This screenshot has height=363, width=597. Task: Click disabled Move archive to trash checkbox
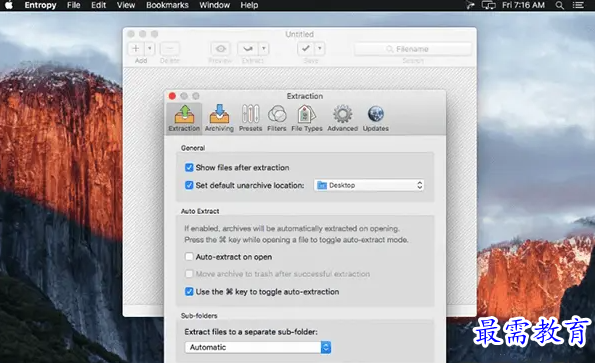(189, 274)
